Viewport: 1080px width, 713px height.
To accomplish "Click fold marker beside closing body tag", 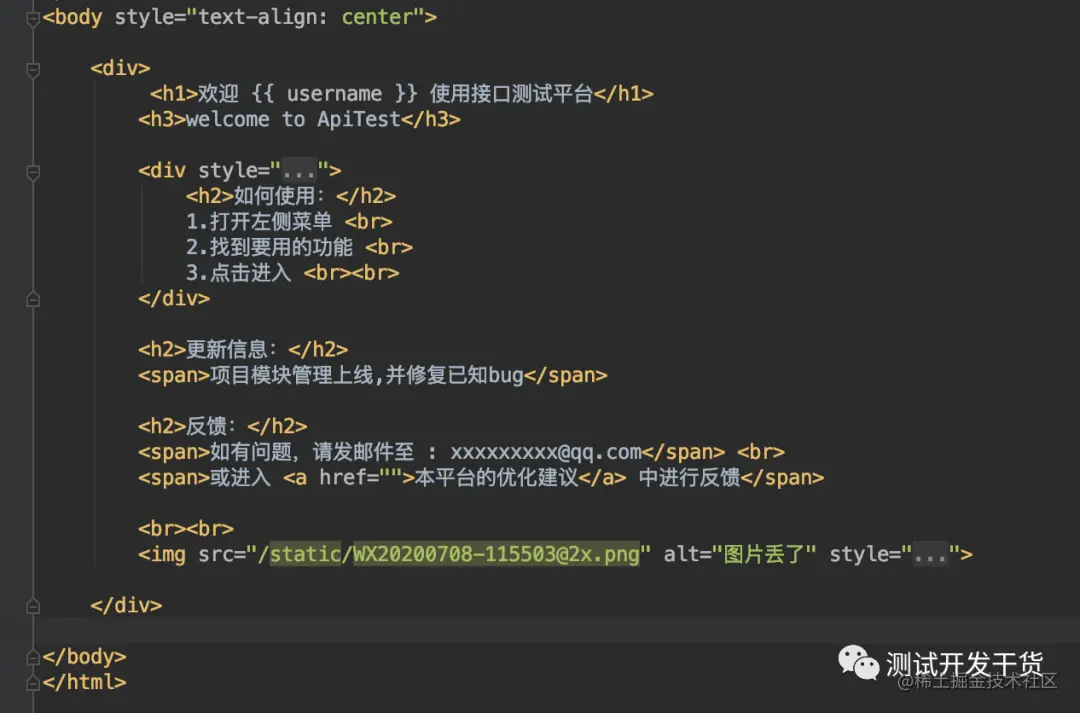I will (x=32, y=657).
